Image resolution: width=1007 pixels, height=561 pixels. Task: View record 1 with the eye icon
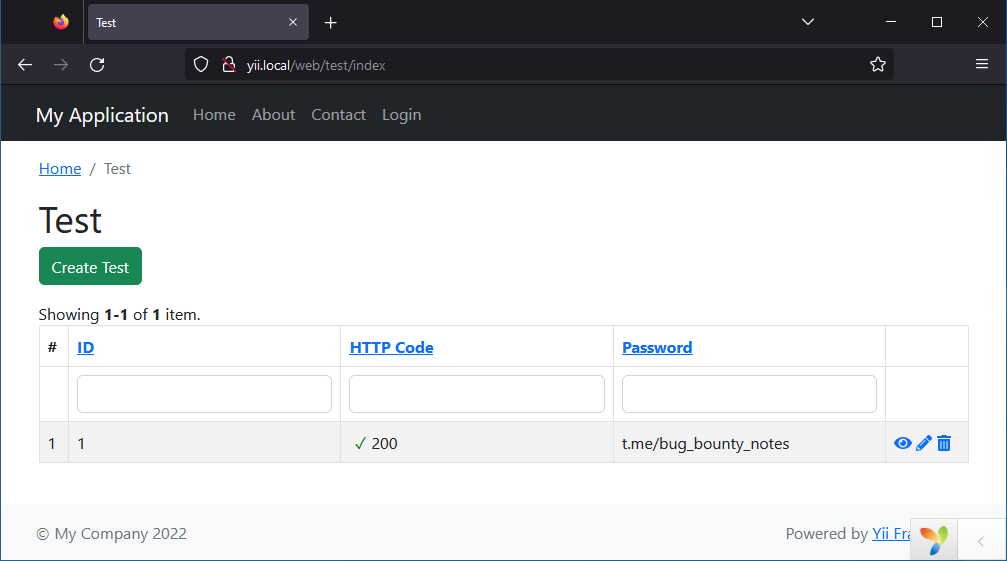[x=902, y=443]
